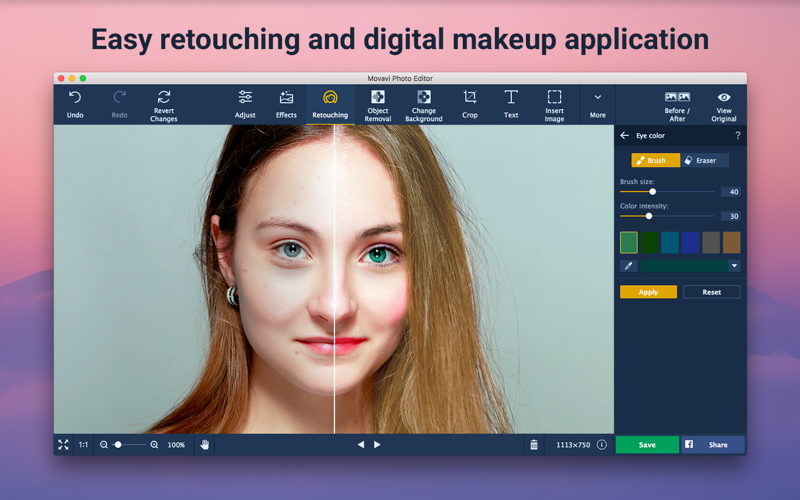The height and width of the screenshot is (500, 800).
Task: Select the Change Background tool
Action: (424, 98)
